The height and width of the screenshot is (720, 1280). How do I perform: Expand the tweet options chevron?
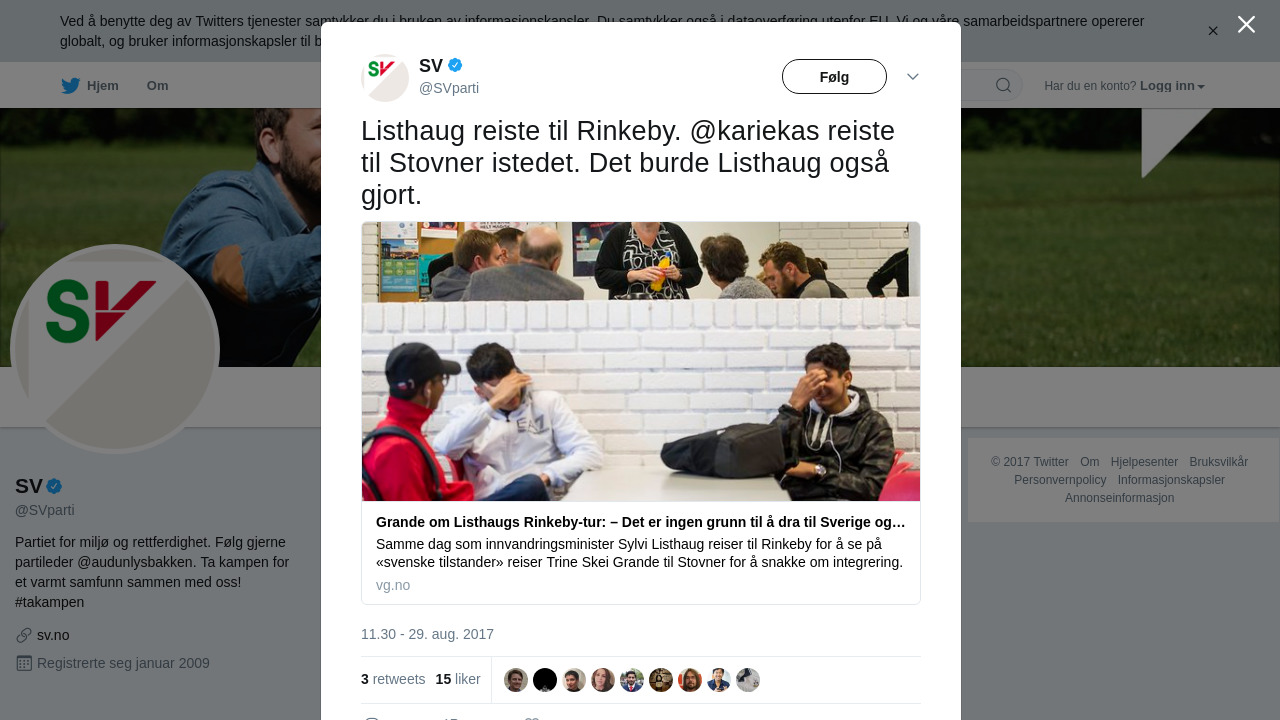(913, 77)
